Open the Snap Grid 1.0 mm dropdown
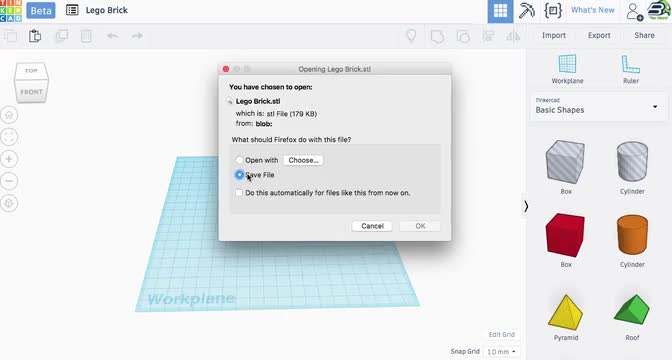Screen dimensions: 672x360 pyautogui.click(x=501, y=352)
